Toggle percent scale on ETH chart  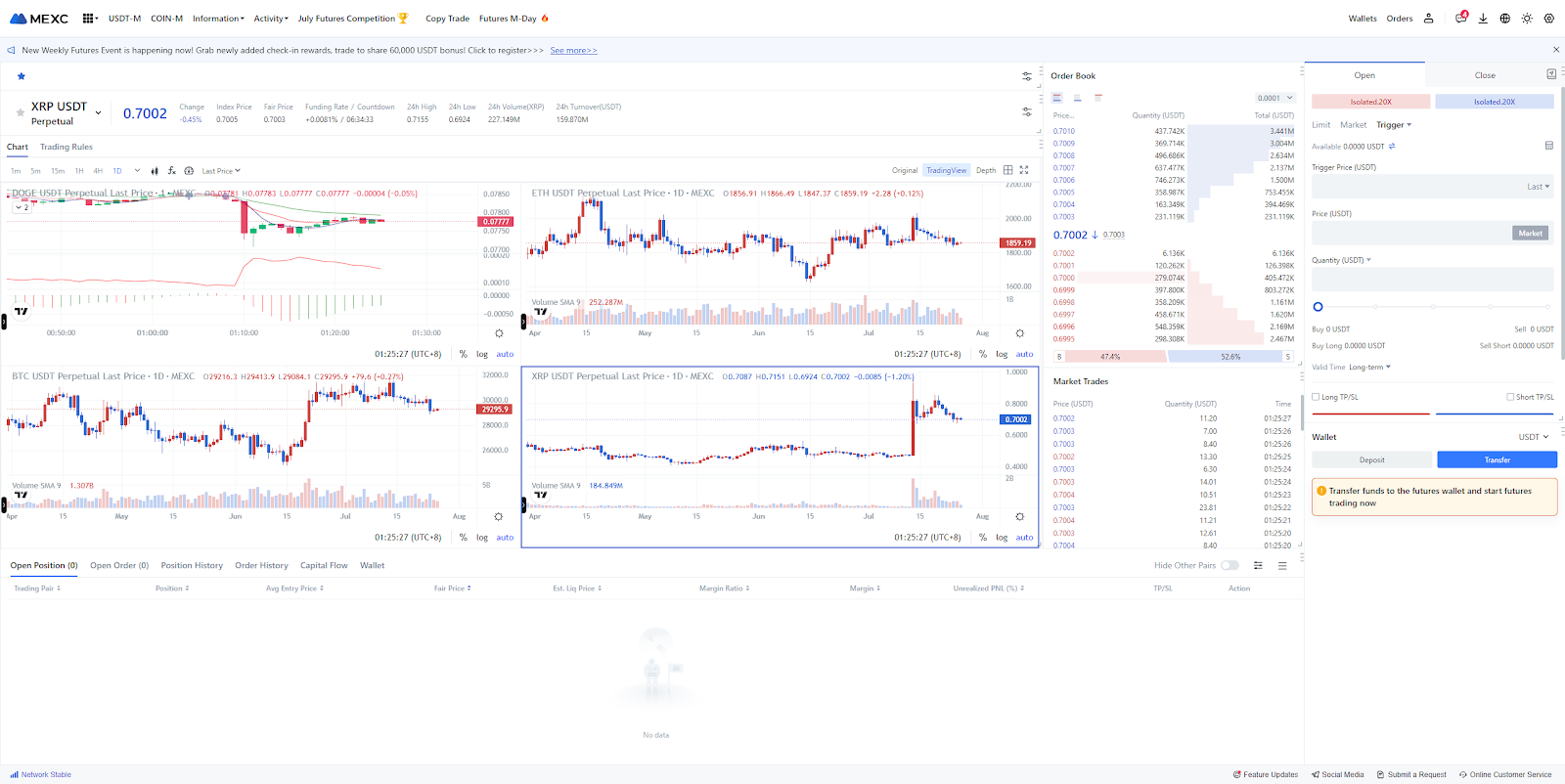pyautogui.click(x=983, y=355)
